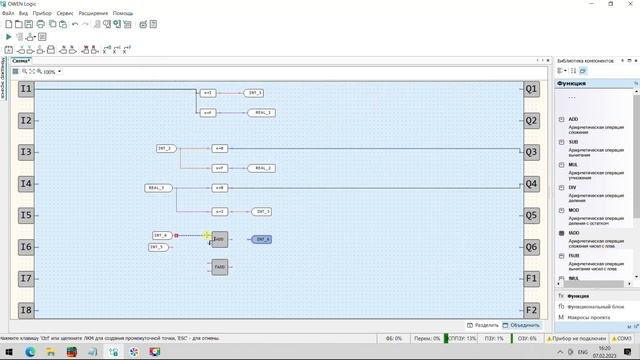
Task: Open the Сервис menu
Action: (65, 13)
